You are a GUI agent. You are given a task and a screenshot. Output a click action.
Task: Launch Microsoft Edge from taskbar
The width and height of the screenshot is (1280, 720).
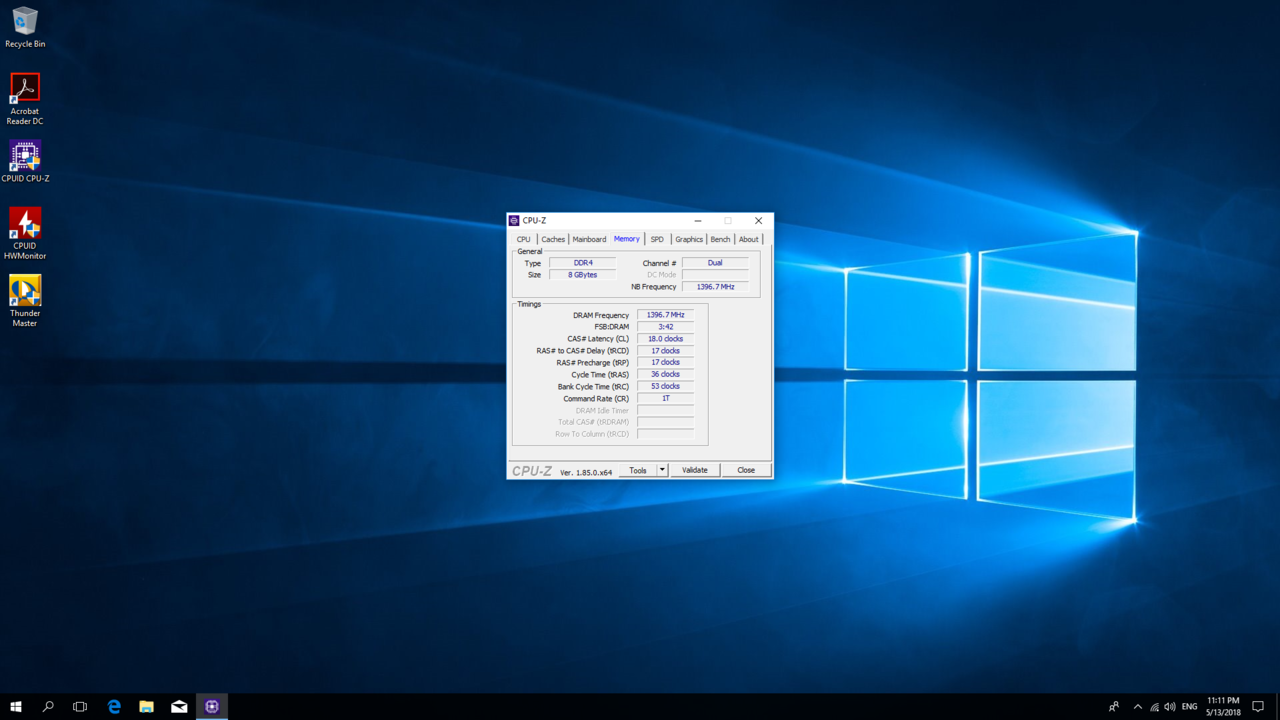pyautogui.click(x=114, y=707)
